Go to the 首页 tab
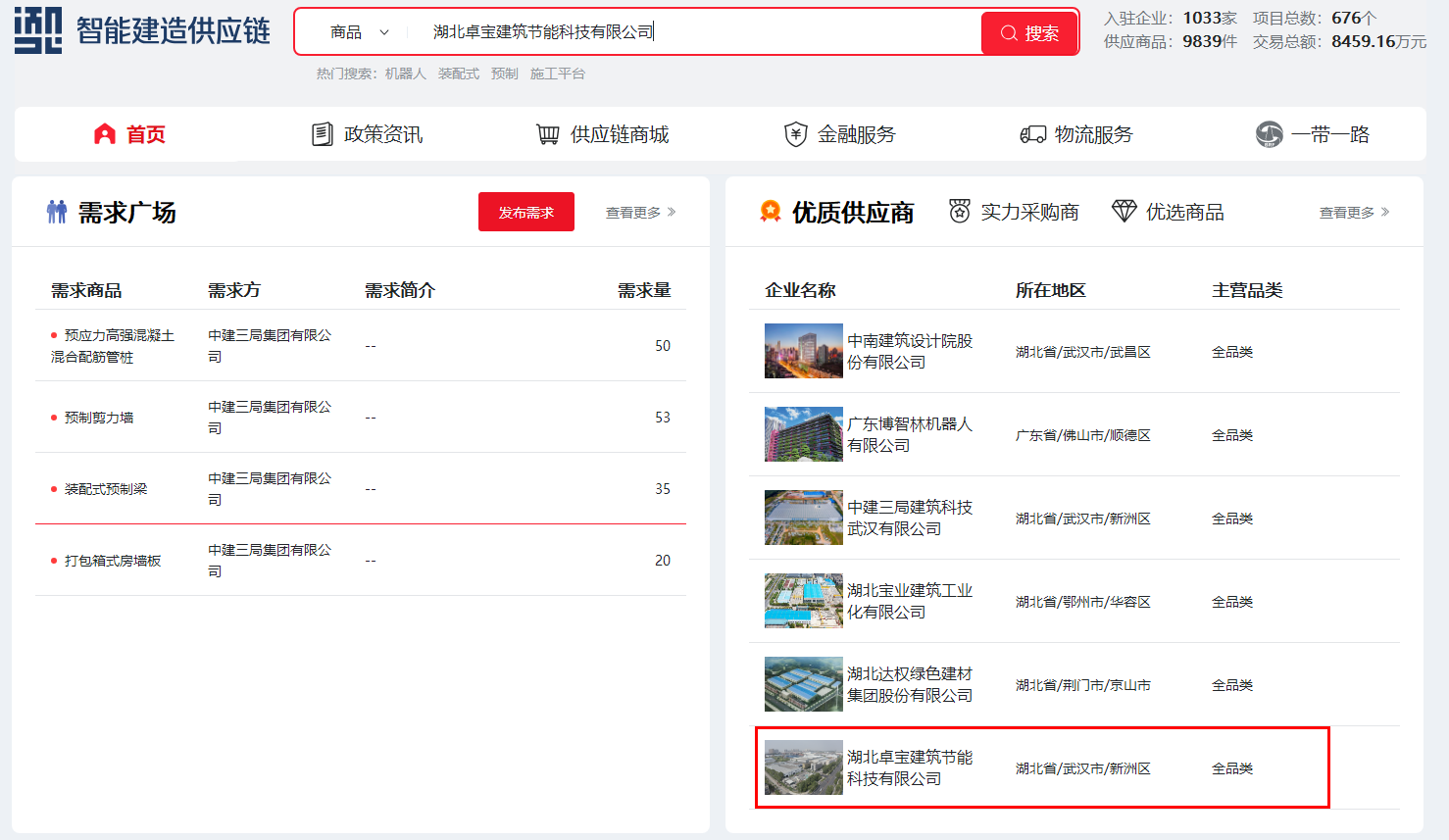Screen dimensions: 1449x840 [129, 134]
